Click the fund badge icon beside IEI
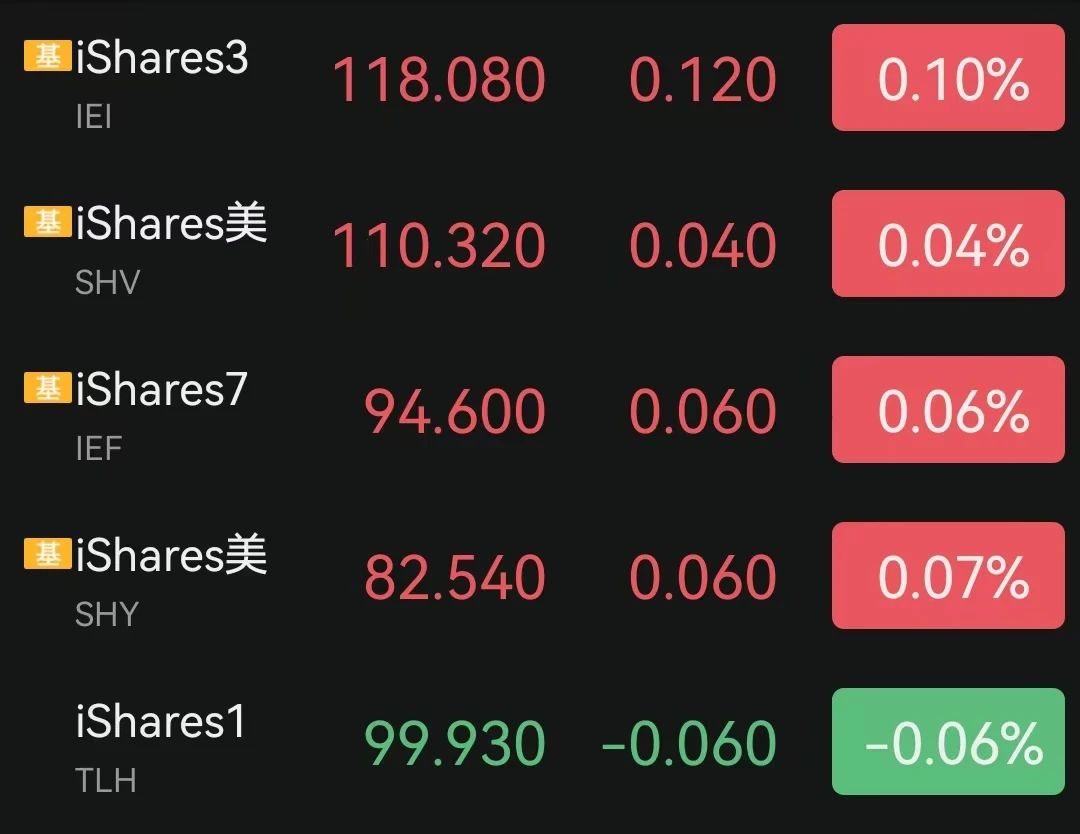Screen dimensions: 1080x834 click(48, 56)
